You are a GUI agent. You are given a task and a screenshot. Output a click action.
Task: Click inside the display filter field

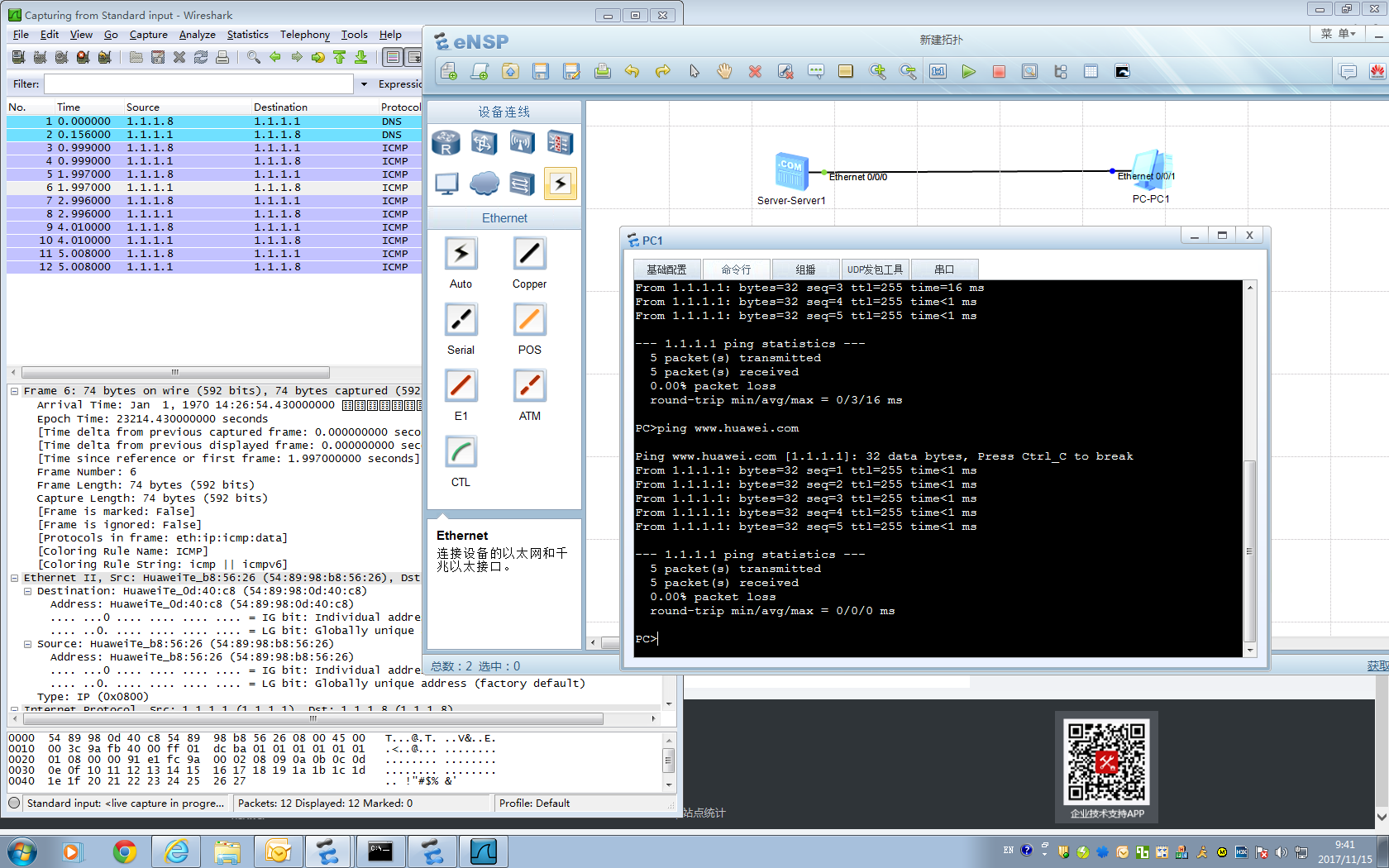click(x=199, y=84)
